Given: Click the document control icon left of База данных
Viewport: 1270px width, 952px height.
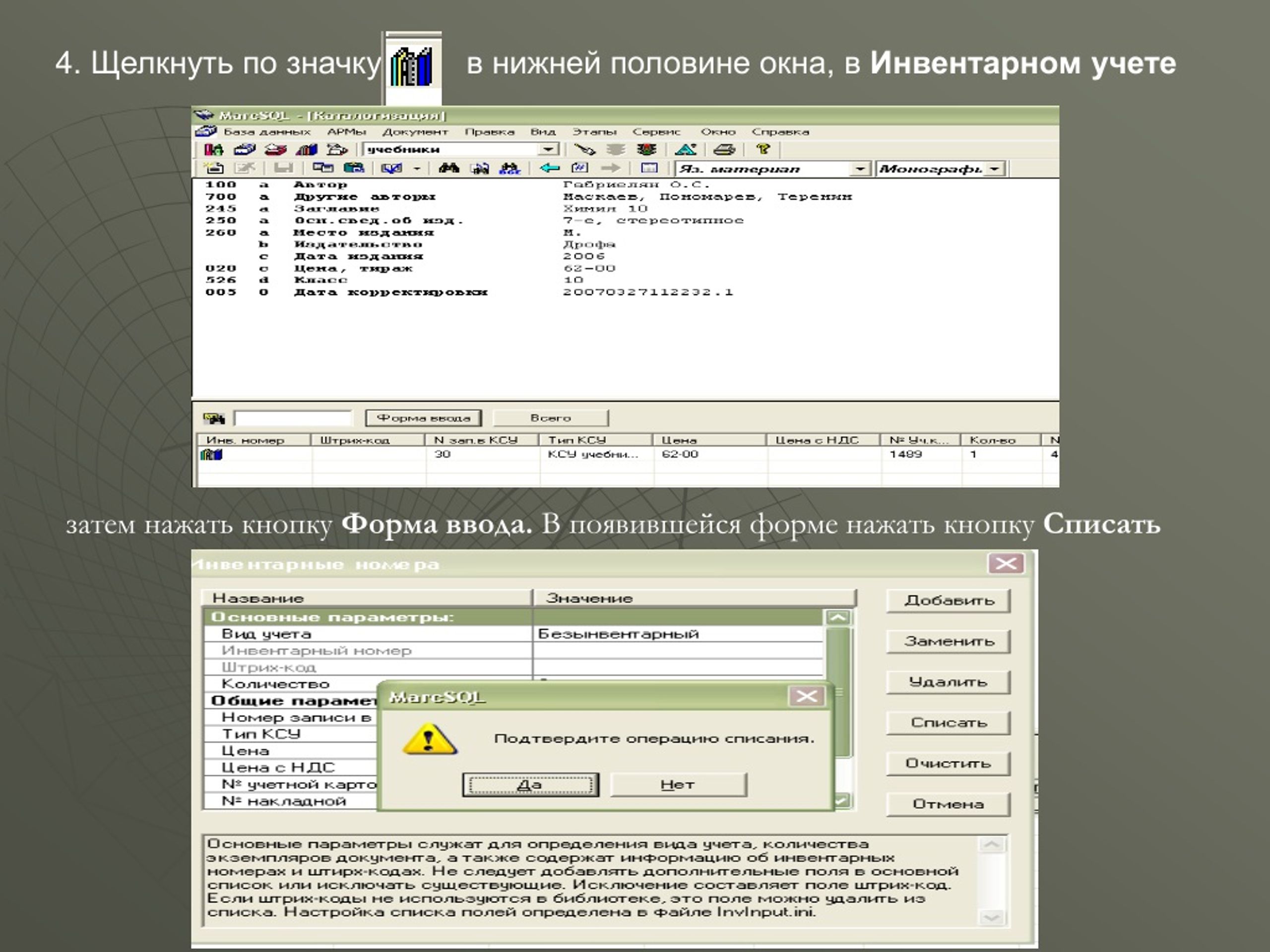Looking at the screenshot, I should [206, 131].
